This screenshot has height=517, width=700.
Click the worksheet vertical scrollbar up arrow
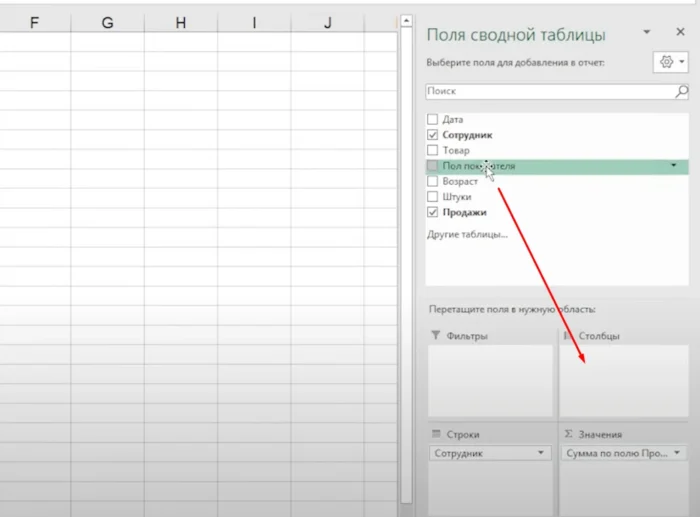[x=406, y=20]
